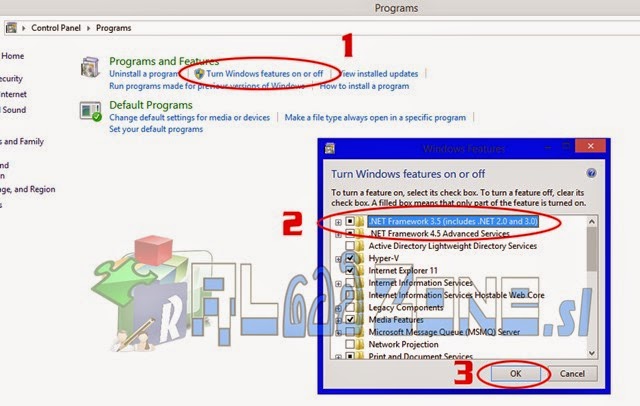Open the Default Programs heading
Image resolution: width=640 pixels, height=406 pixels.
151,105
